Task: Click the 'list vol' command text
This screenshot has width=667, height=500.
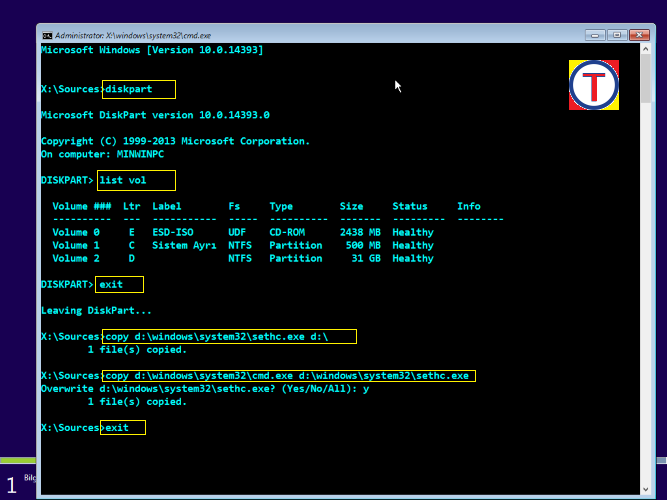Action: pyautogui.click(x=123, y=180)
